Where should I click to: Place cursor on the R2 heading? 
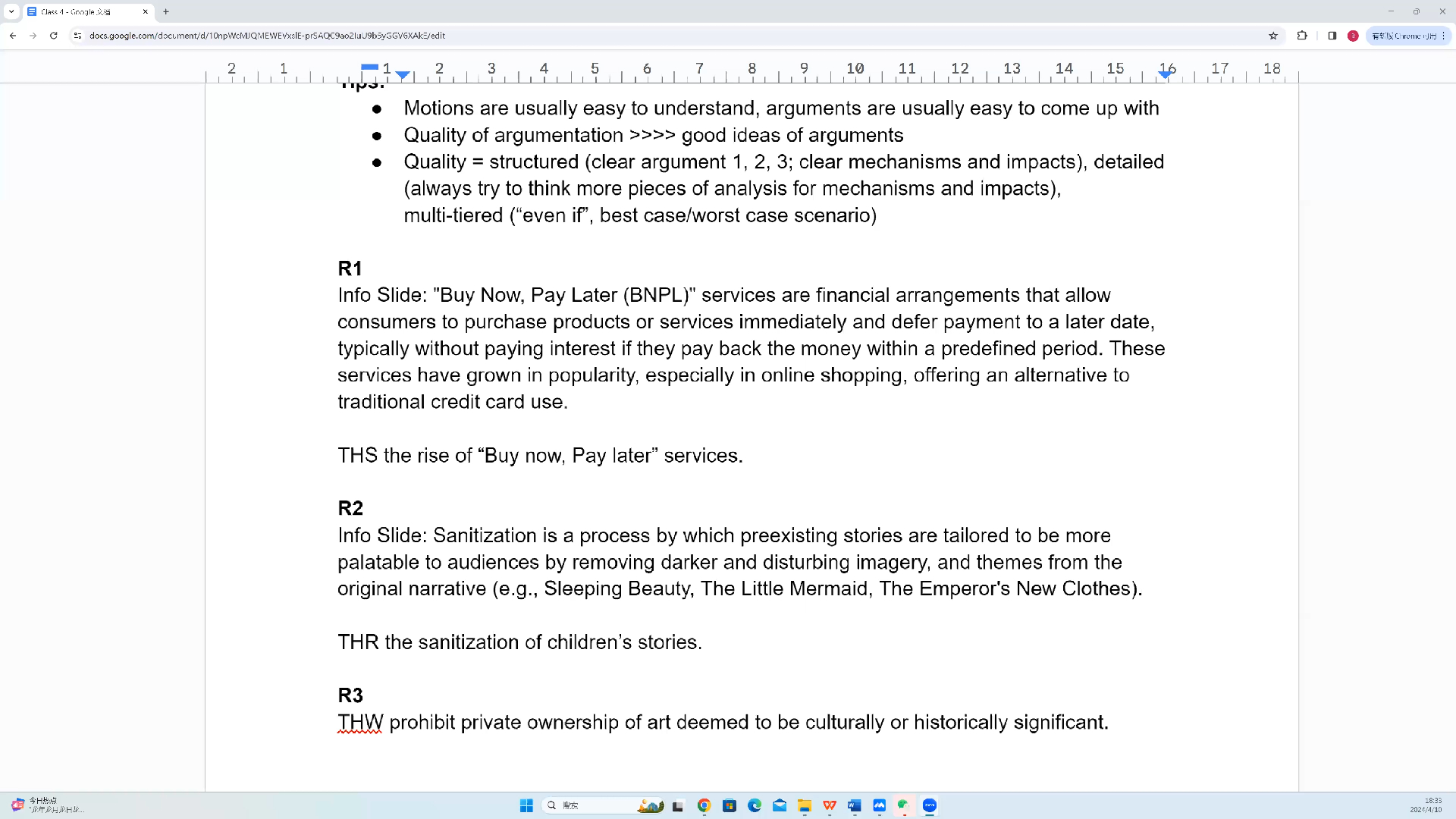(x=350, y=508)
